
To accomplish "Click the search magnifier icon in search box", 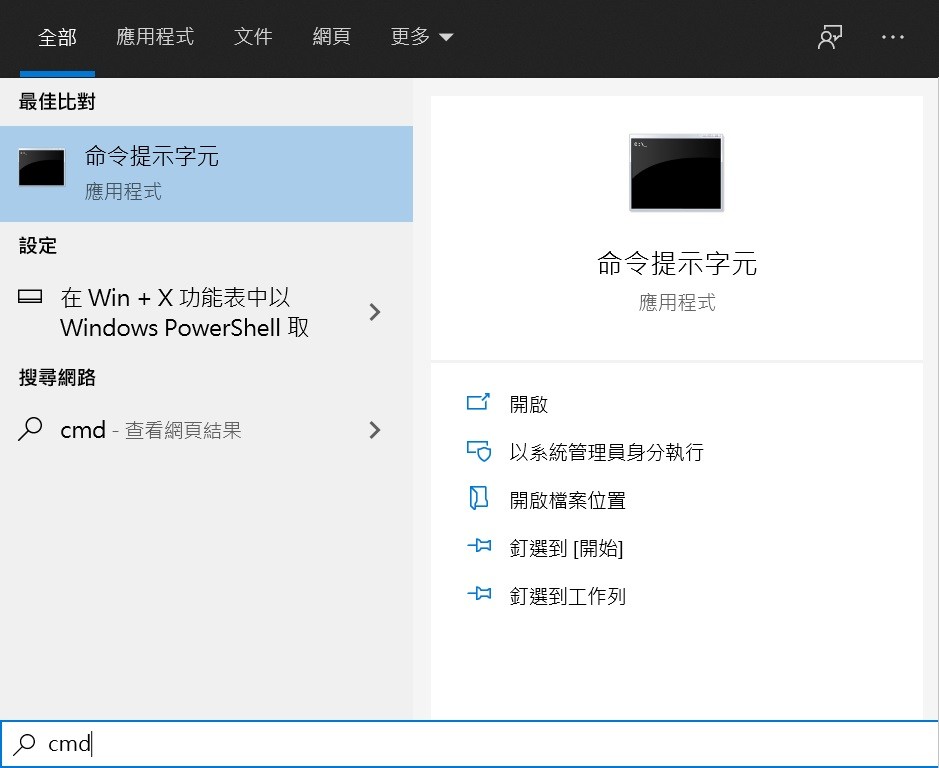I will [x=25, y=744].
